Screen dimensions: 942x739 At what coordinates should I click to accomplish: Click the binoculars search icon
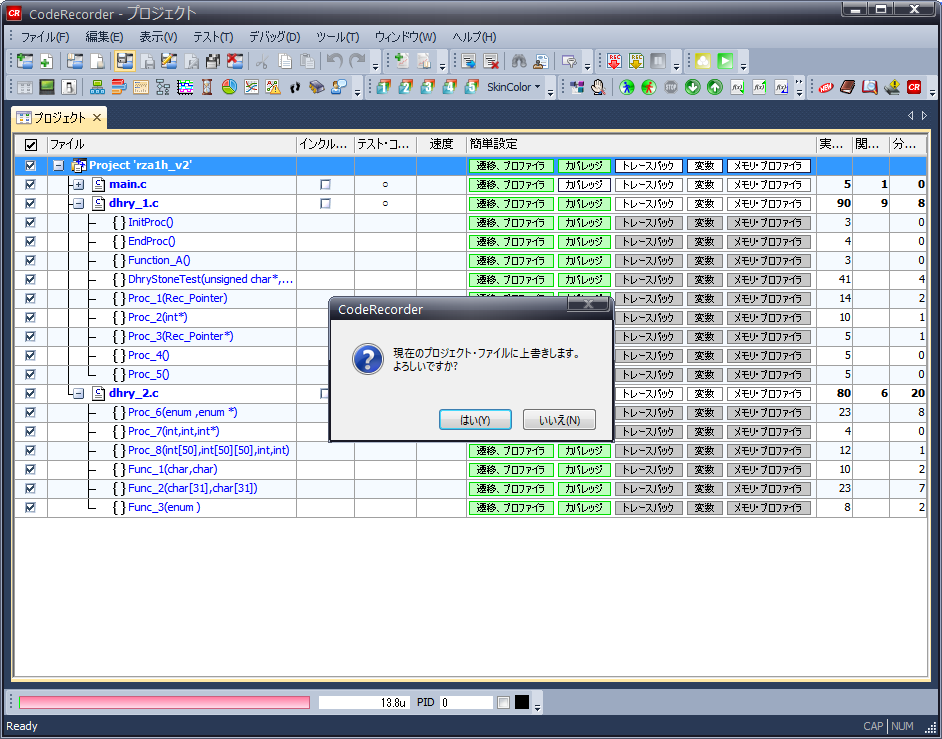coord(519,61)
